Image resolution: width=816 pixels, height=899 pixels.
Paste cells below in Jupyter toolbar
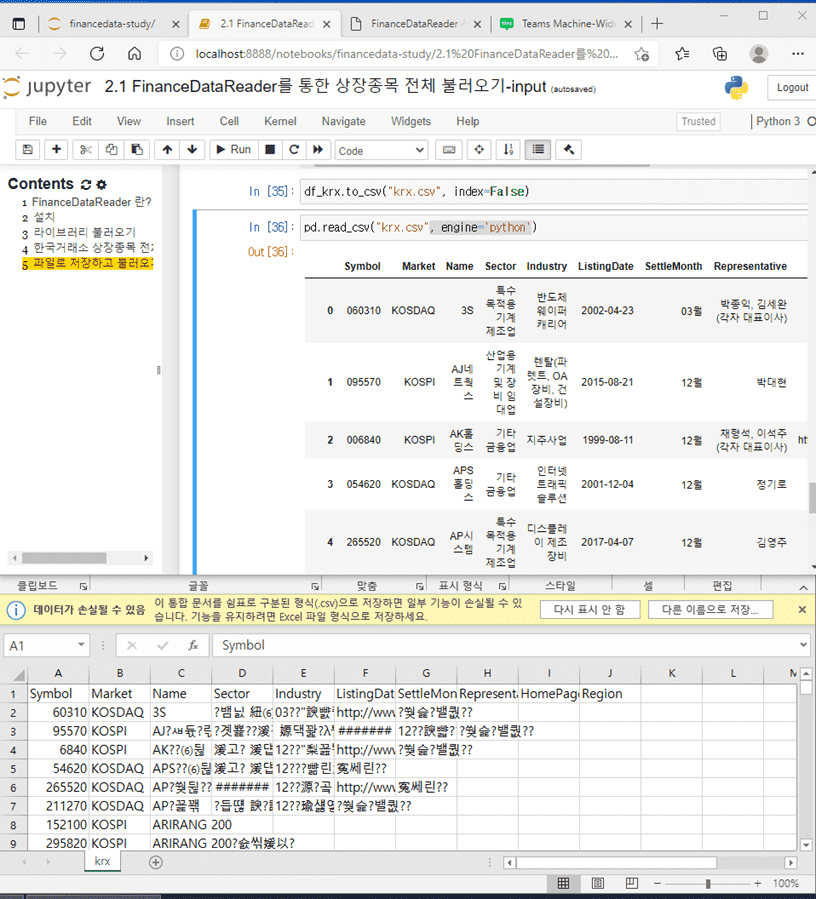click(x=137, y=150)
